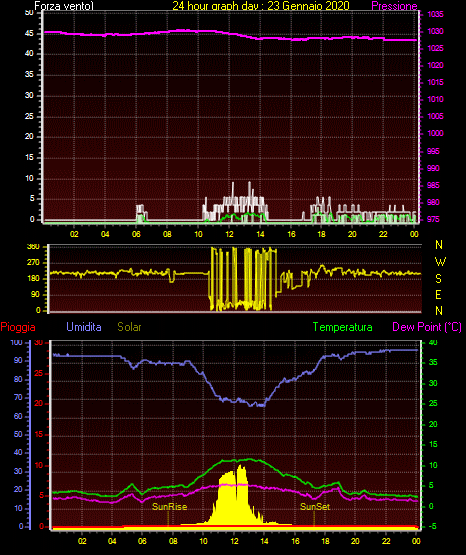Click the Temperatura legend label
This screenshot has width=466, height=555.
(343, 327)
